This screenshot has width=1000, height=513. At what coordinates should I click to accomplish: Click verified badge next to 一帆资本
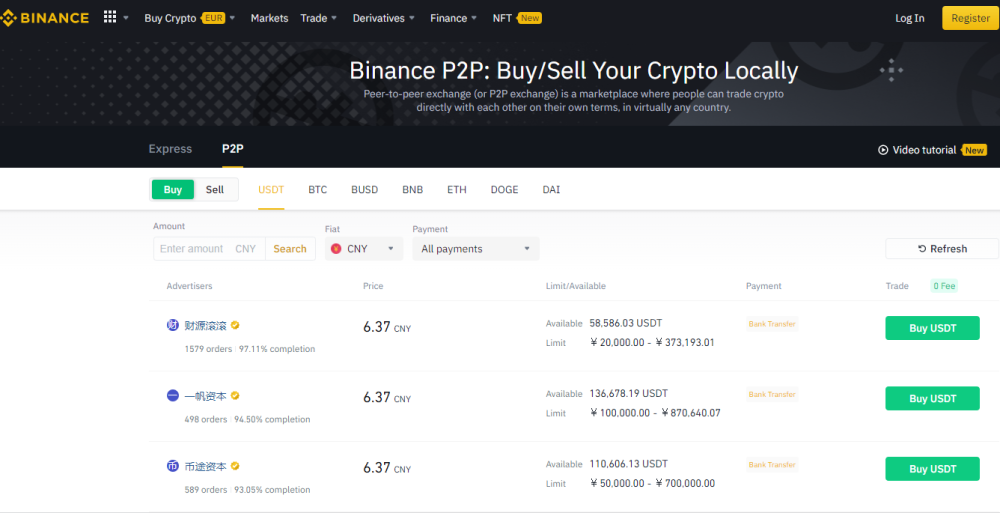tap(235, 396)
